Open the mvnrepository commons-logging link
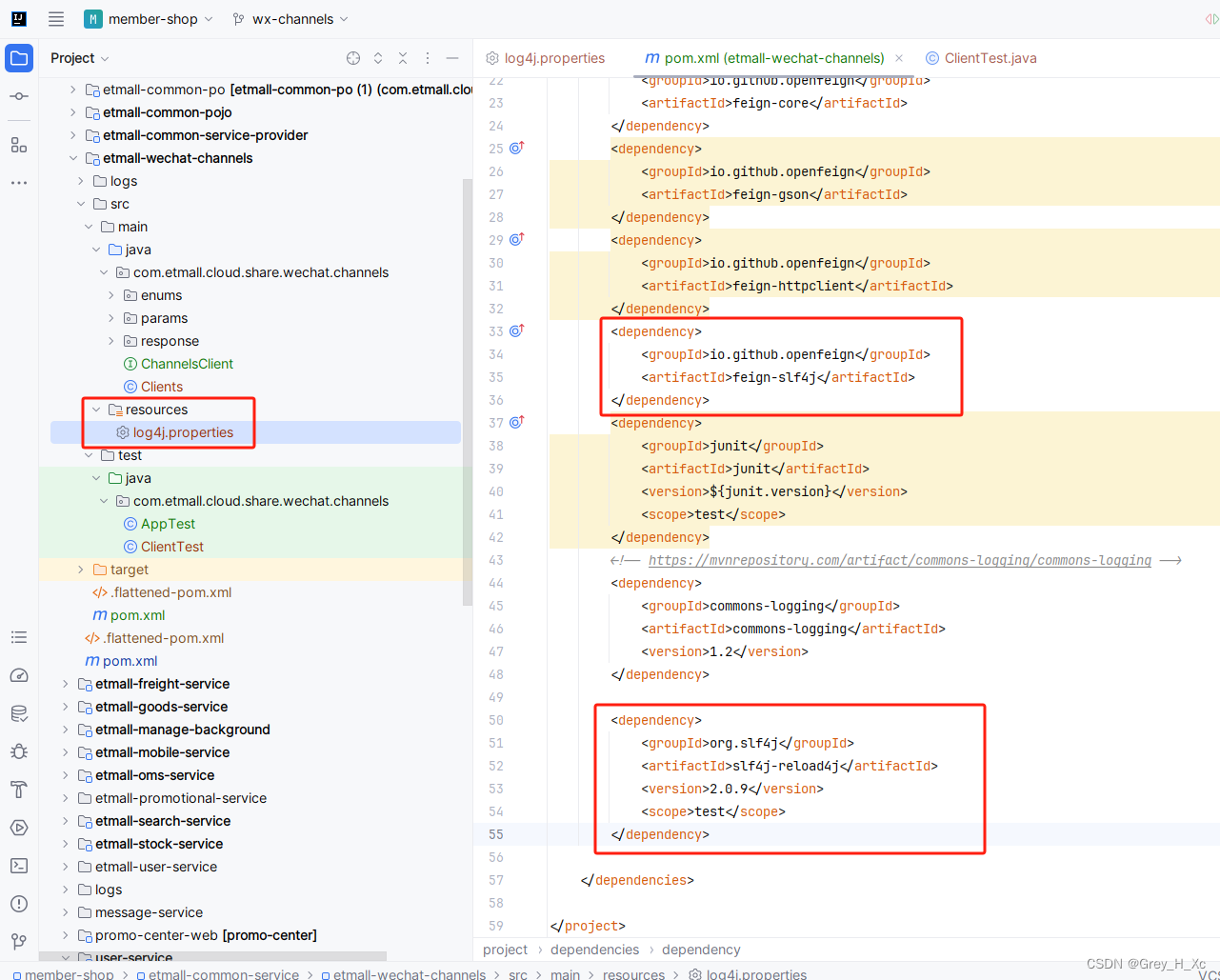Image resolution: width=1220 pixels, height=980 pixels. point(900,560)
